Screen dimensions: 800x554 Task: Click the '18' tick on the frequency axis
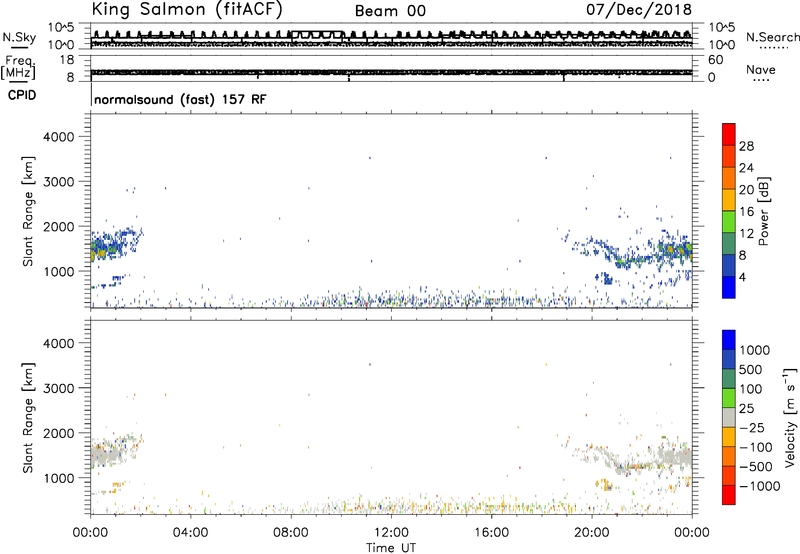(67, 60)
